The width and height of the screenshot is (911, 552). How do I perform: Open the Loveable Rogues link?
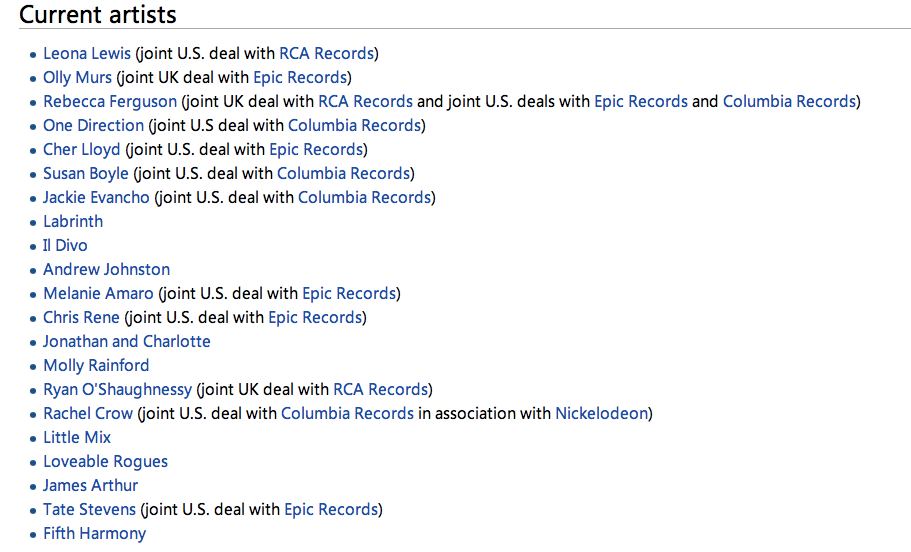pos(106,461)
